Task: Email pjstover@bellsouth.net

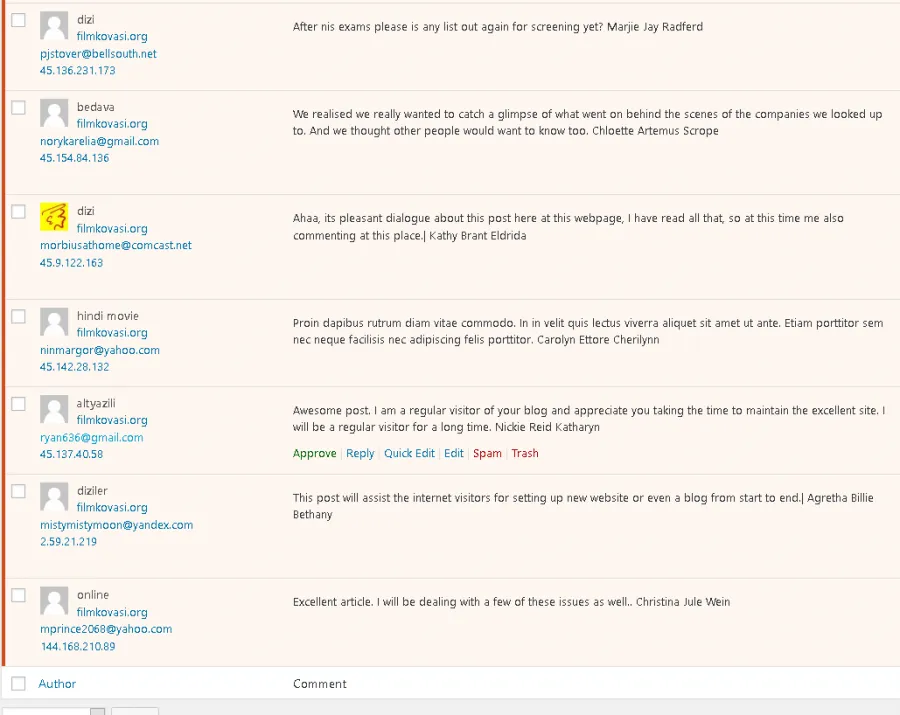Action: (98, 54)
